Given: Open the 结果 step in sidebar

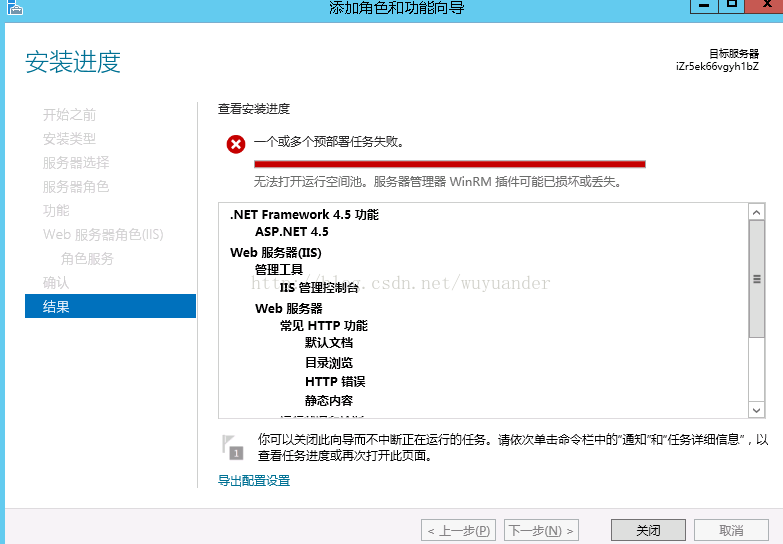Looking at the screenshot, I should pos(110,306).
